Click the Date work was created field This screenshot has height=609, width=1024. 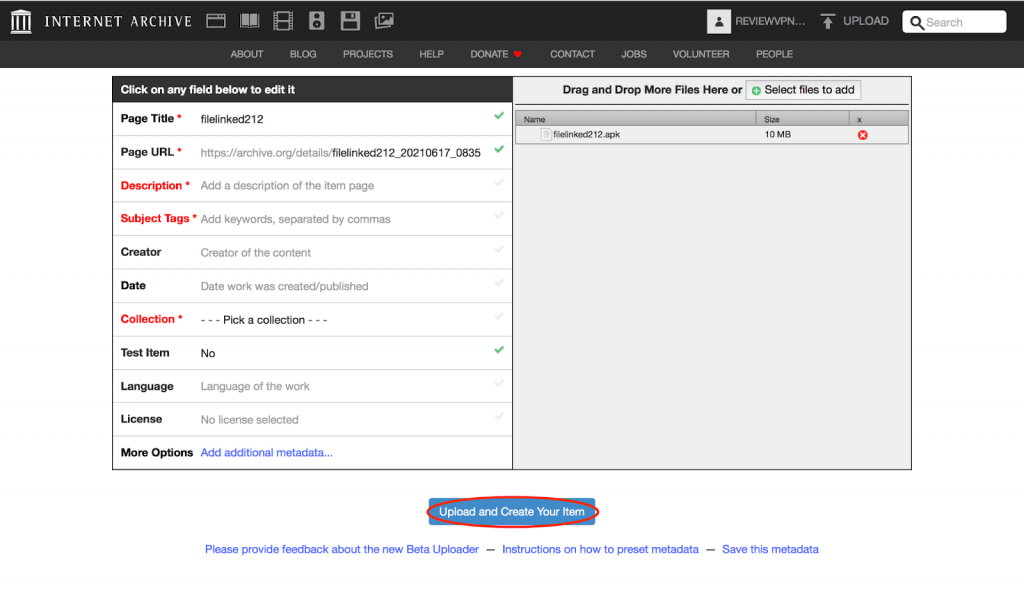284,287
